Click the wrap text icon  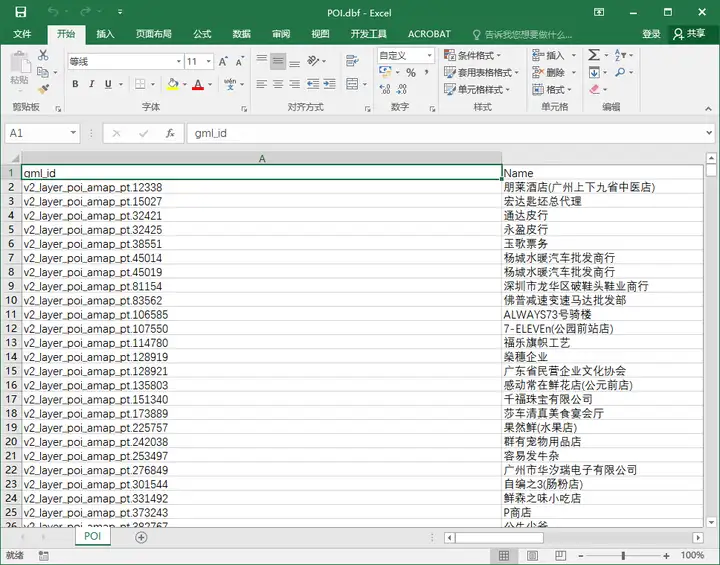pos(352,60)
